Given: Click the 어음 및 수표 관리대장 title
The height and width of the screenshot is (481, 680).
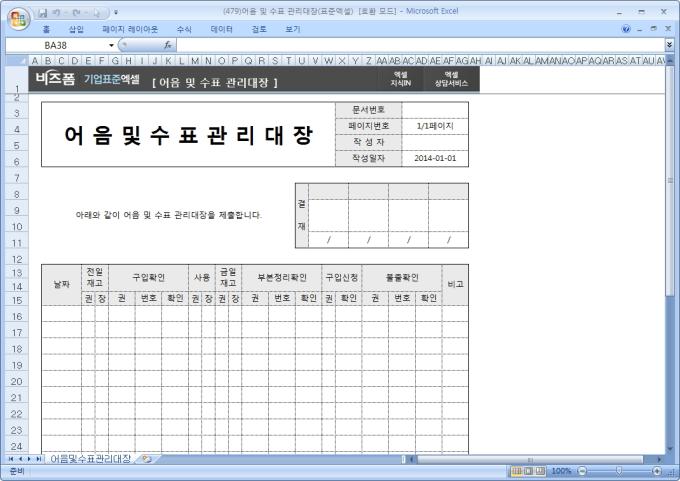Looking at the screenshot, I should pyautogui.click(x=189, y=135).
